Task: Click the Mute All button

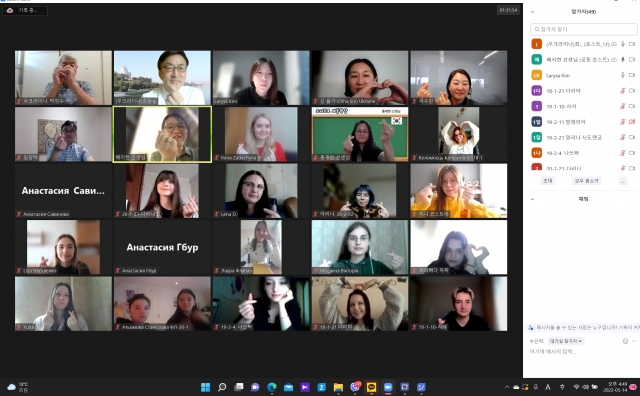Action: (x=587, y=181)
